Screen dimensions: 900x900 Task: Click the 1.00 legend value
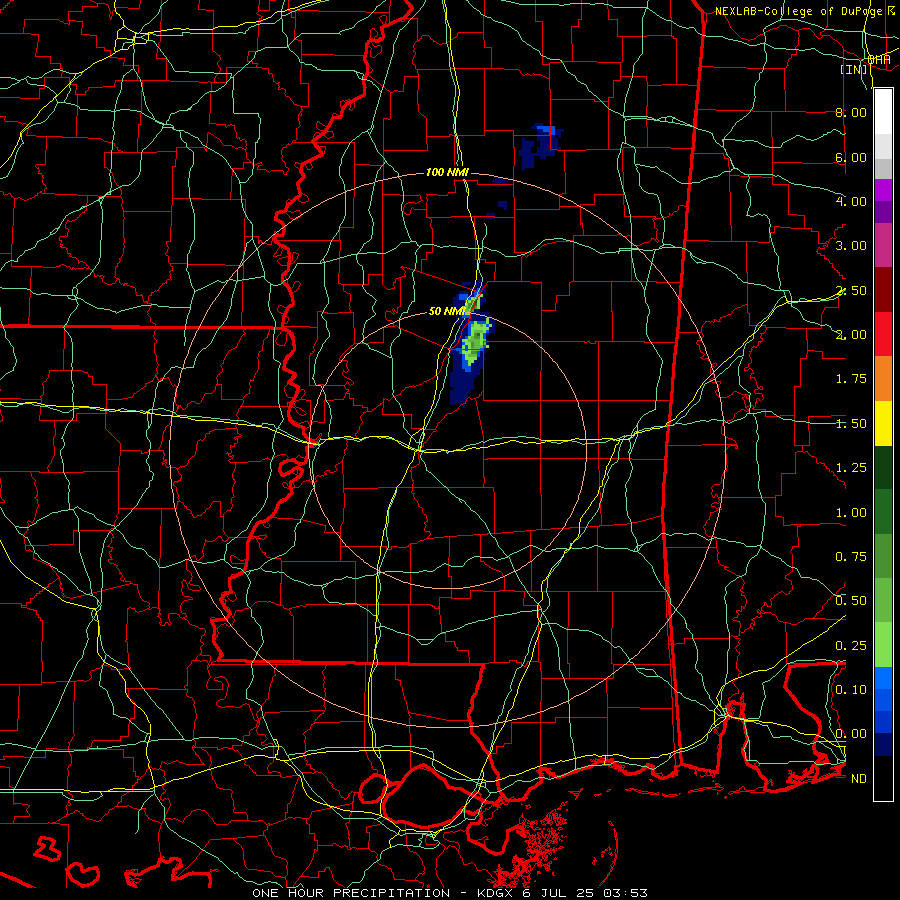pos(851,513)
